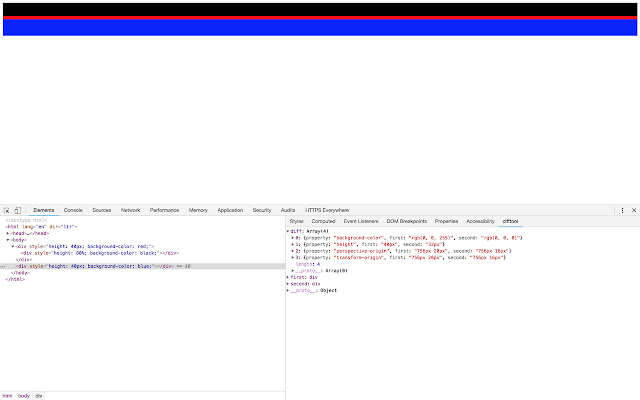Expand the head element node
Image resolution: width=640 pixels, height=400 pixels.
click(x=8, y=233)
